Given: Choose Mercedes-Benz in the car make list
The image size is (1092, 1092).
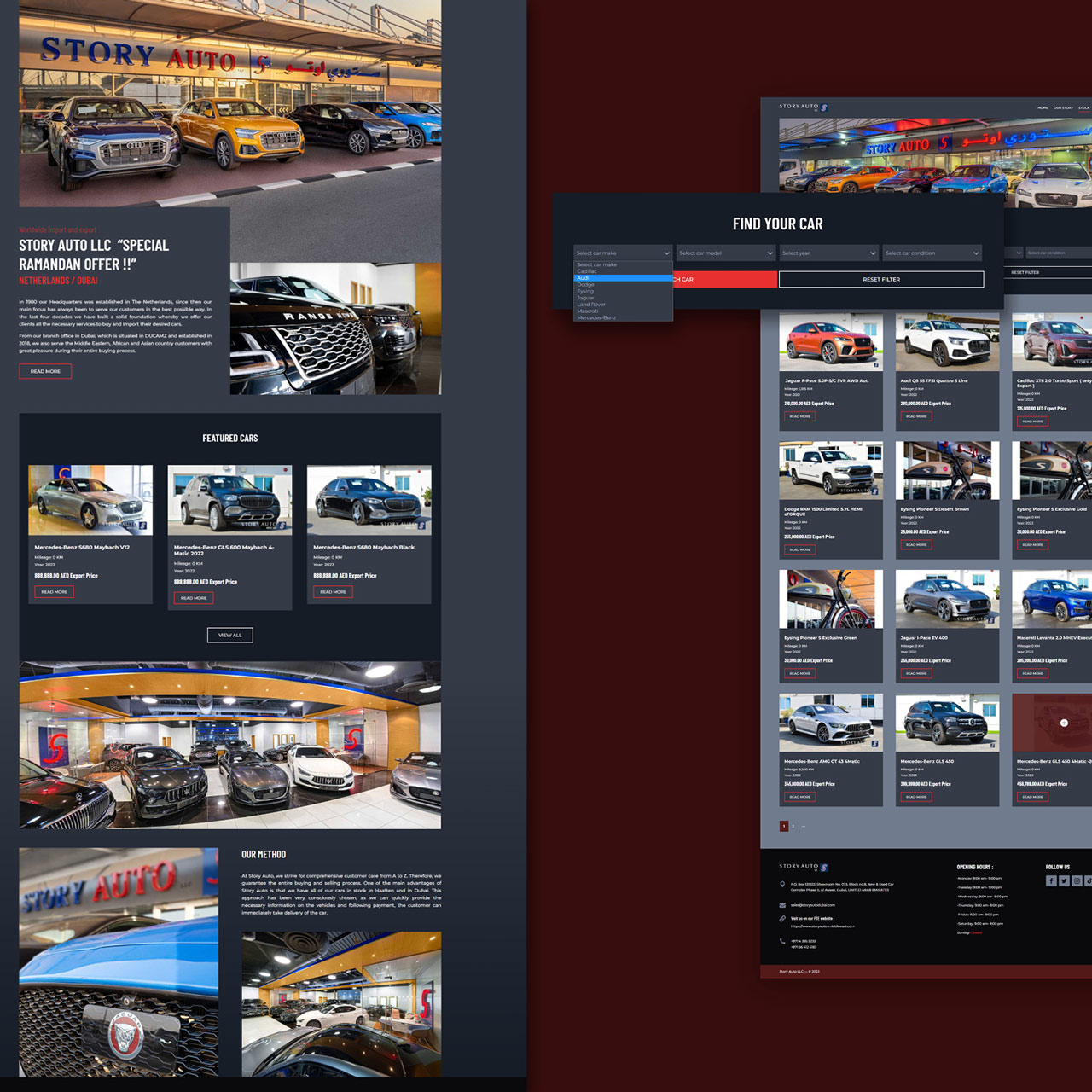Looking at the screenshot, I should pyautogui.click(x=623, y=317).
